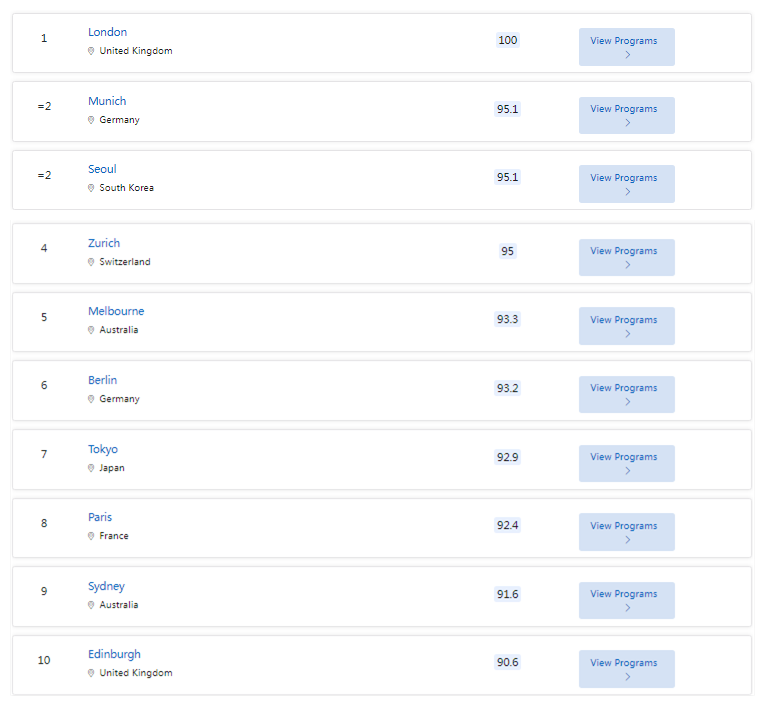This screenshot has width=765, height=706.
Task: Open the Tokyo city link
Action: click(x=102, y=449)
